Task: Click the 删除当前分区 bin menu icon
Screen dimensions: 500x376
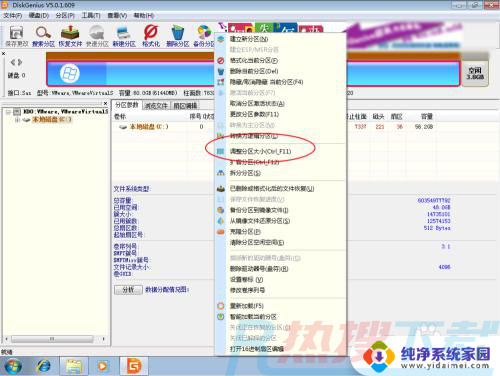Action: click(221, 71)
